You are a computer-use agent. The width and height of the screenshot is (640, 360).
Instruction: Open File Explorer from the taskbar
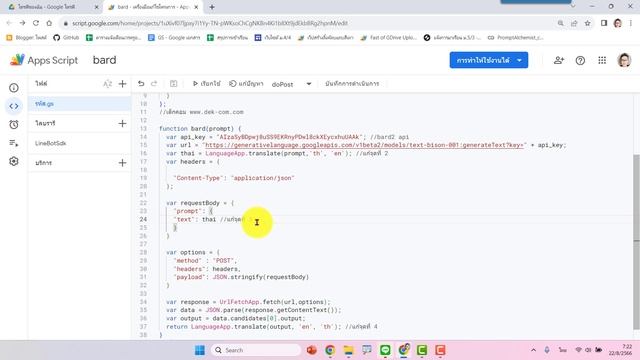pos(349,350)
